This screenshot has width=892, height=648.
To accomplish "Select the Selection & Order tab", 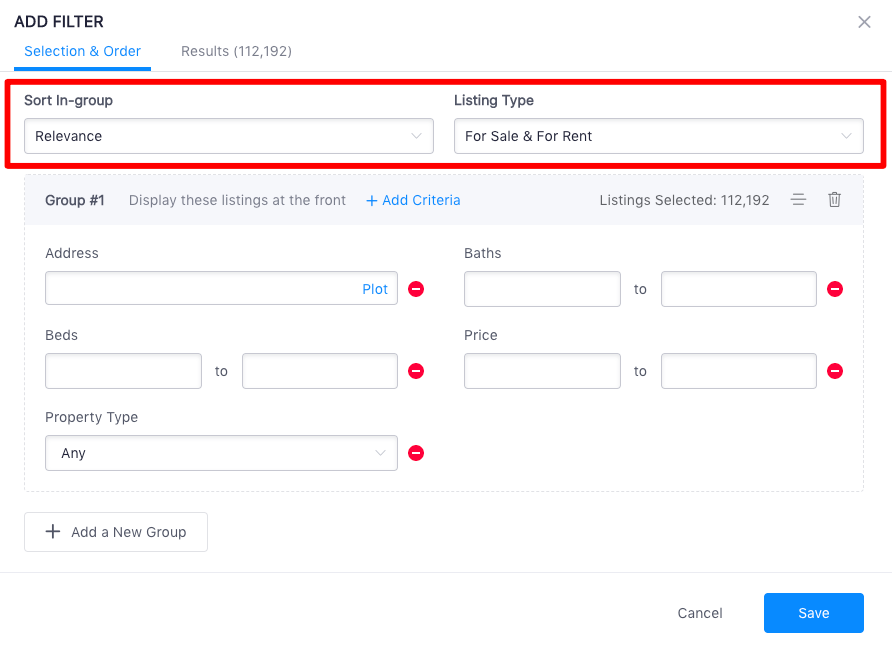I will (82, 51).
